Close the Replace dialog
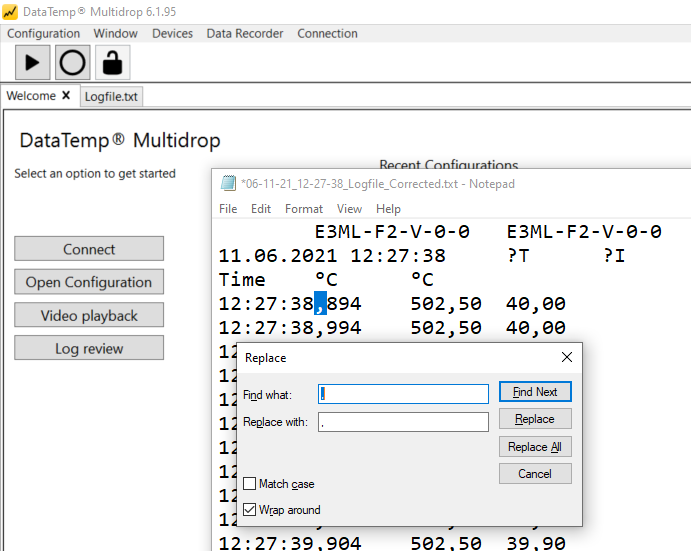This screenshot has height=551, width=691. coord(567,357)
